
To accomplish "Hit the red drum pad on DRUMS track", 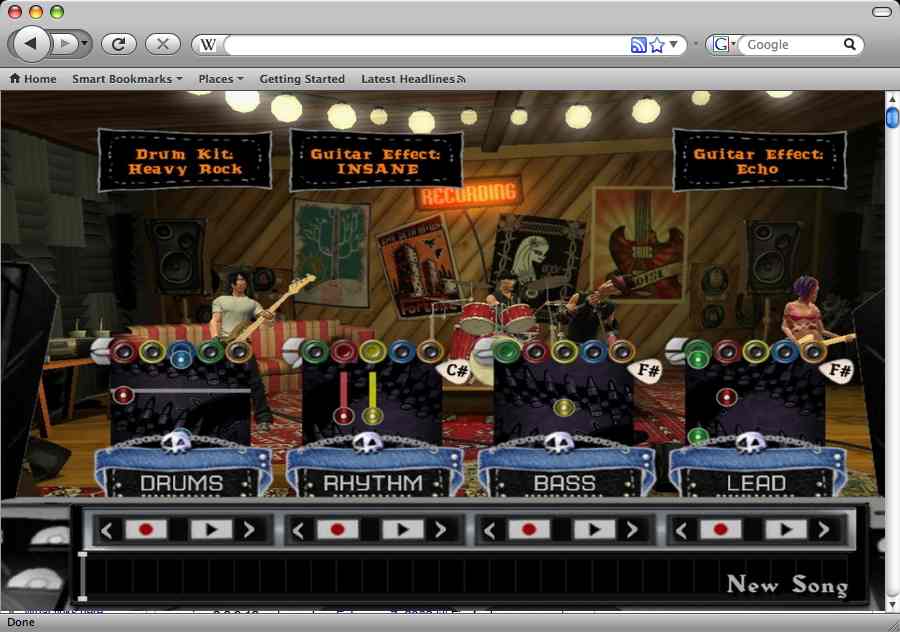I will [x=123, y=351].
